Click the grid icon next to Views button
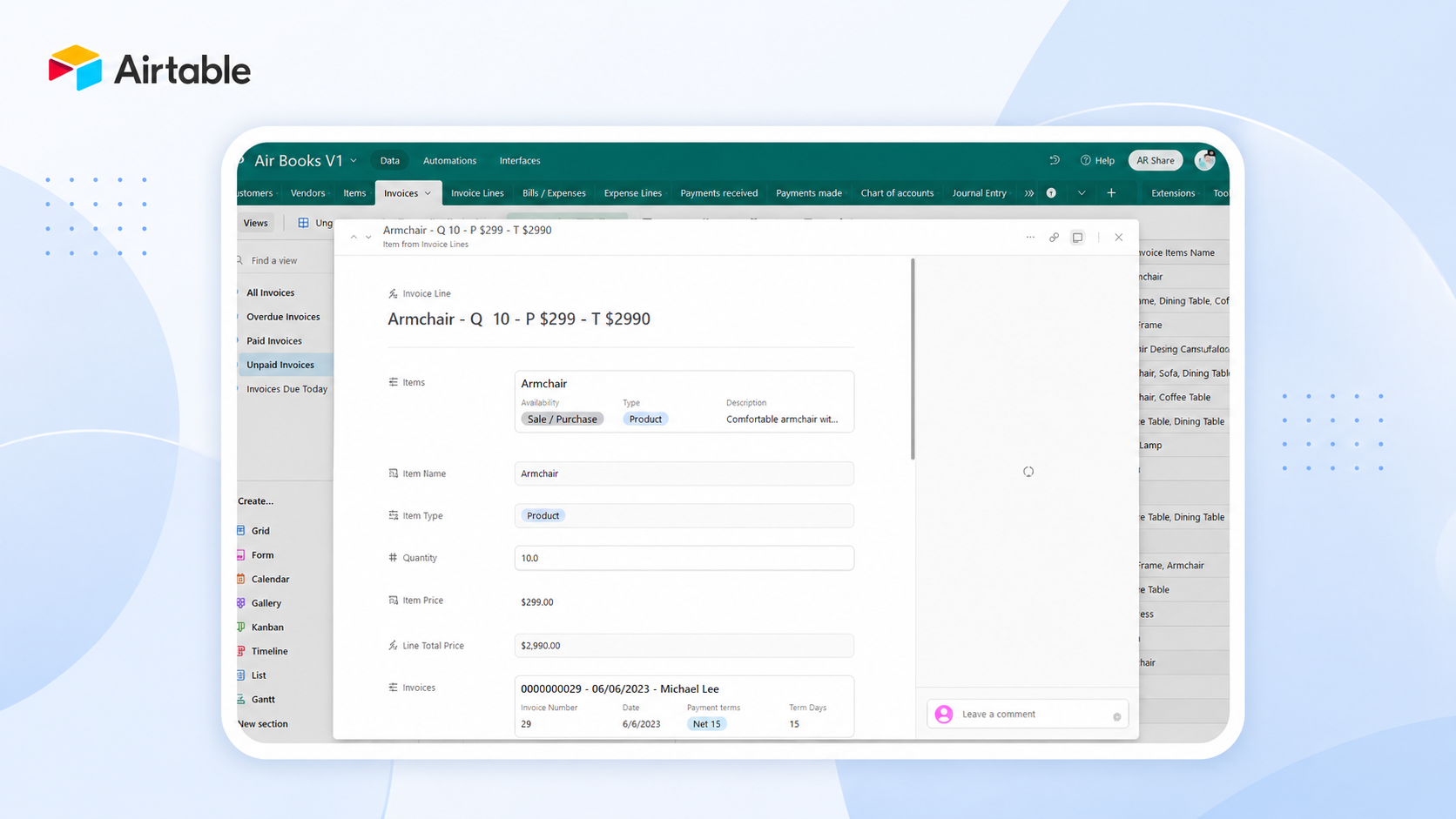The image size is (1456, 819). click(303, 223)
